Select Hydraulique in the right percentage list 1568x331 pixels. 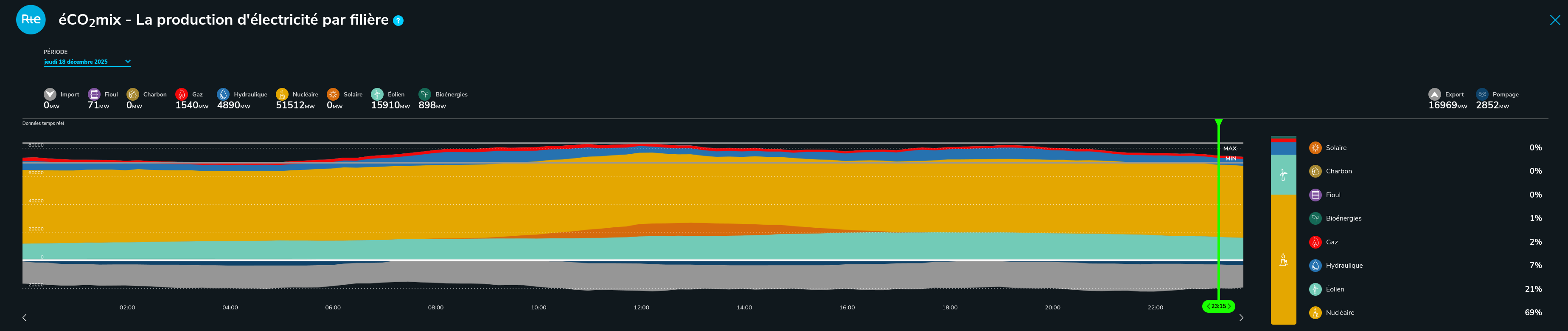tap(1344, 266)
